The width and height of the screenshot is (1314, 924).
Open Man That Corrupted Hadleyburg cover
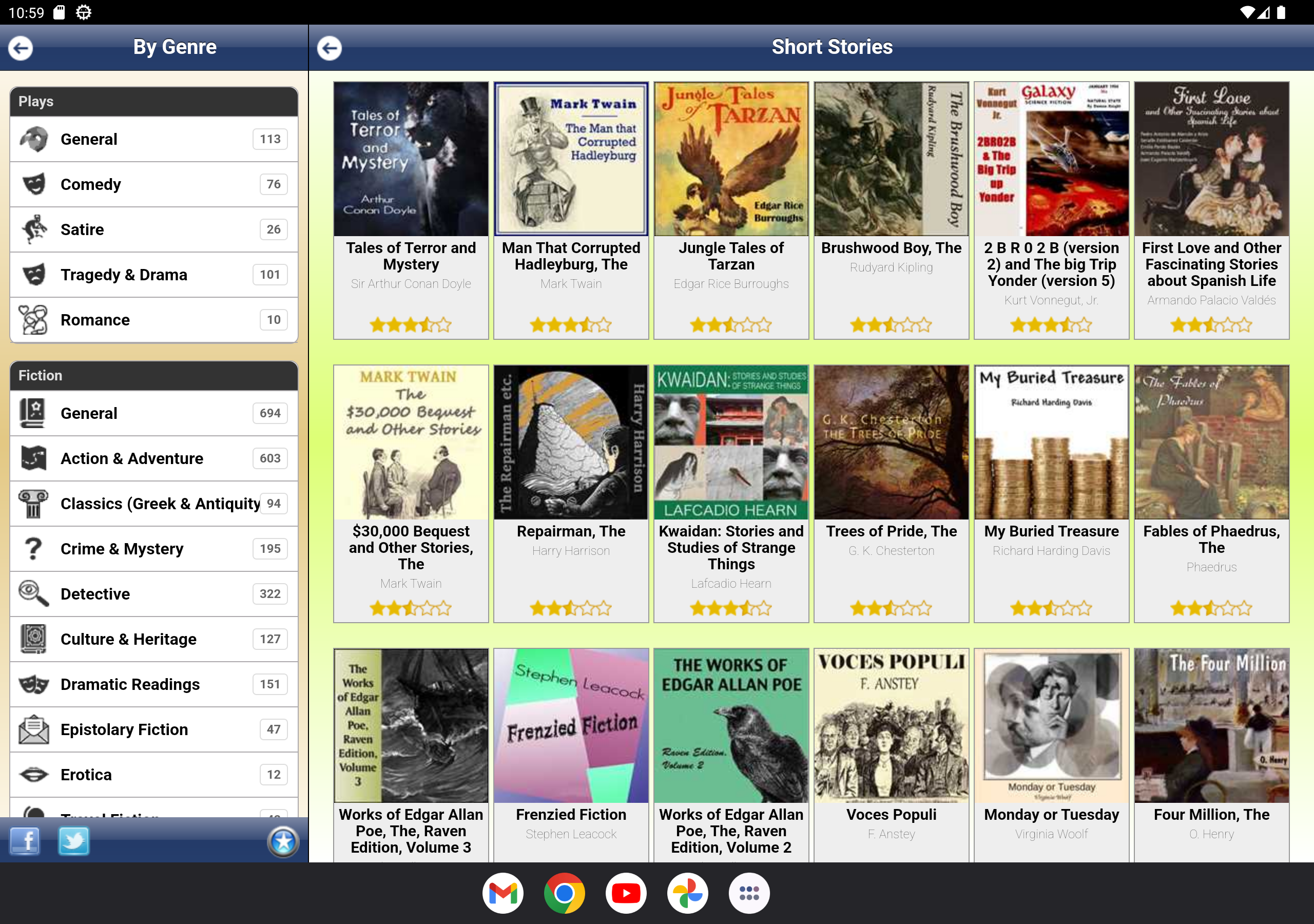tap(571, 159)
